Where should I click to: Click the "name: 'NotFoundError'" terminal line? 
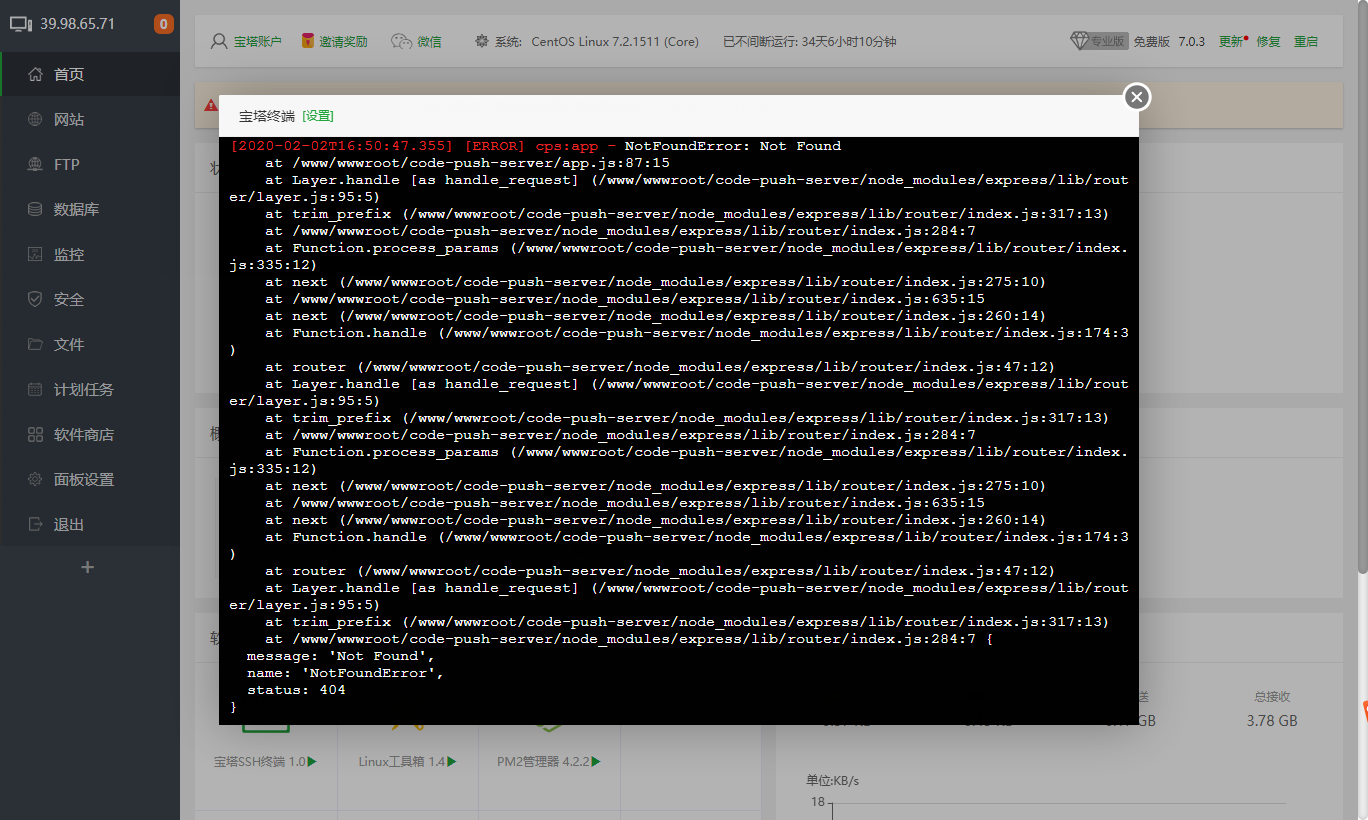345,673
